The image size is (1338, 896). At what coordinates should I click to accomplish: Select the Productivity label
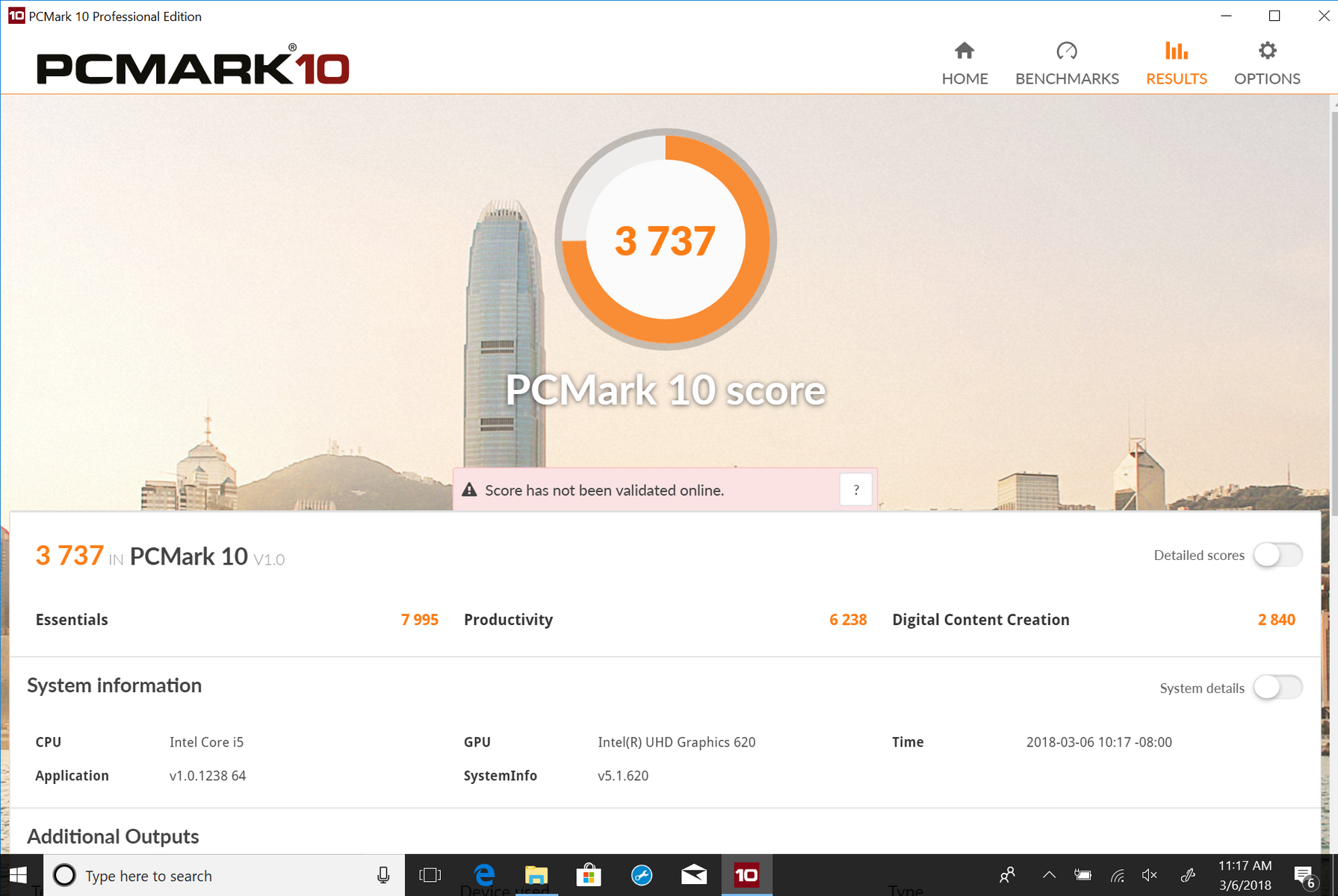pyautogui.click(x=508, y=620)
